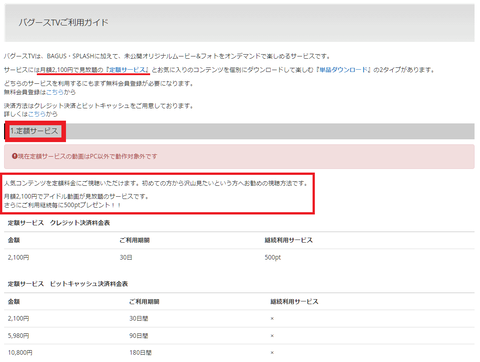Click the ご利用期間 header in the クレジット決済 table
Viewport: 480px width, 362px height.
[x=135, y=240]
